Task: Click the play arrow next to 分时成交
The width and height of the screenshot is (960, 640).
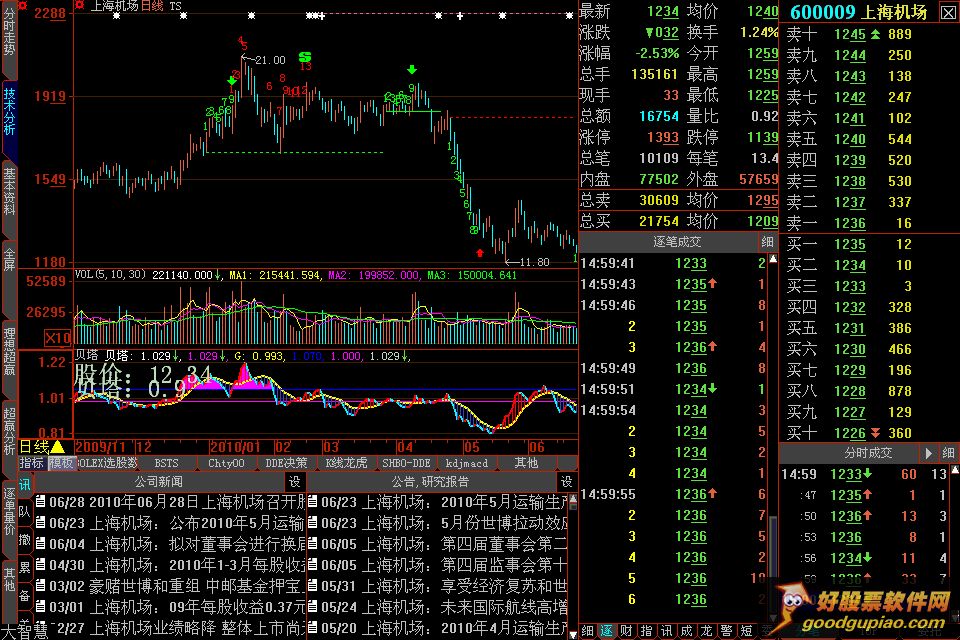Action: pyautogui.click(x=928, y=453)
